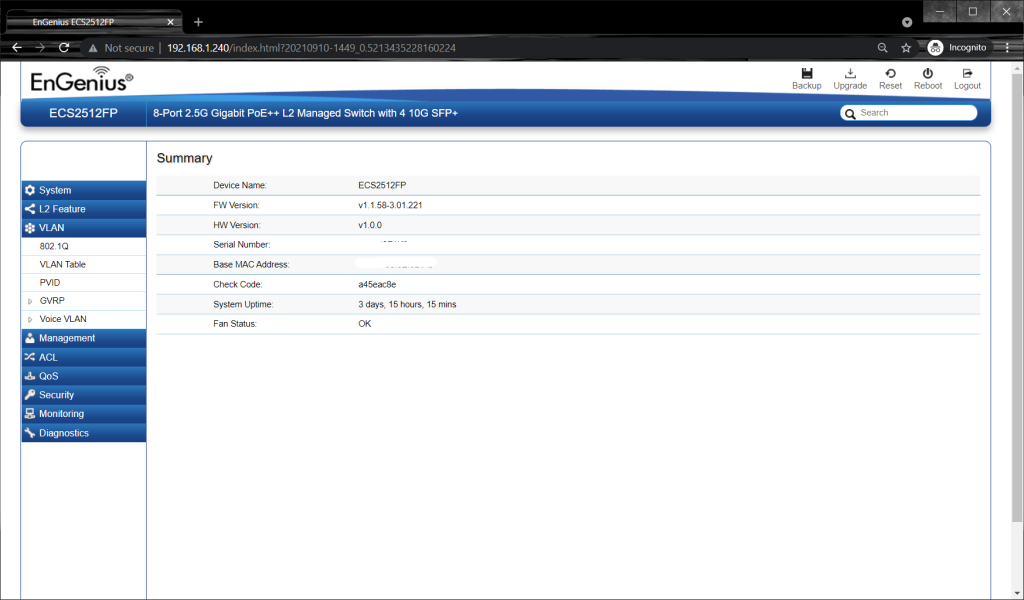Screen dimensions: 1024x600
Task: Select the Voice VLAN tree item label
Action: coord(63,319)
